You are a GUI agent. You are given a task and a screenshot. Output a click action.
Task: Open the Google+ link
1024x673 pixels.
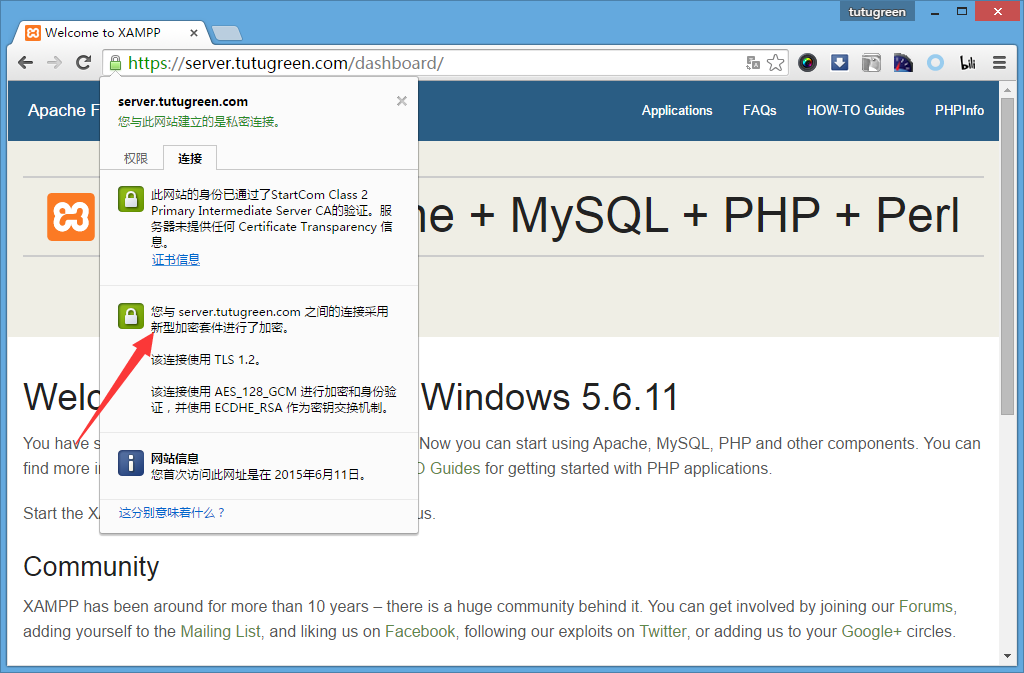coord(871,632)
